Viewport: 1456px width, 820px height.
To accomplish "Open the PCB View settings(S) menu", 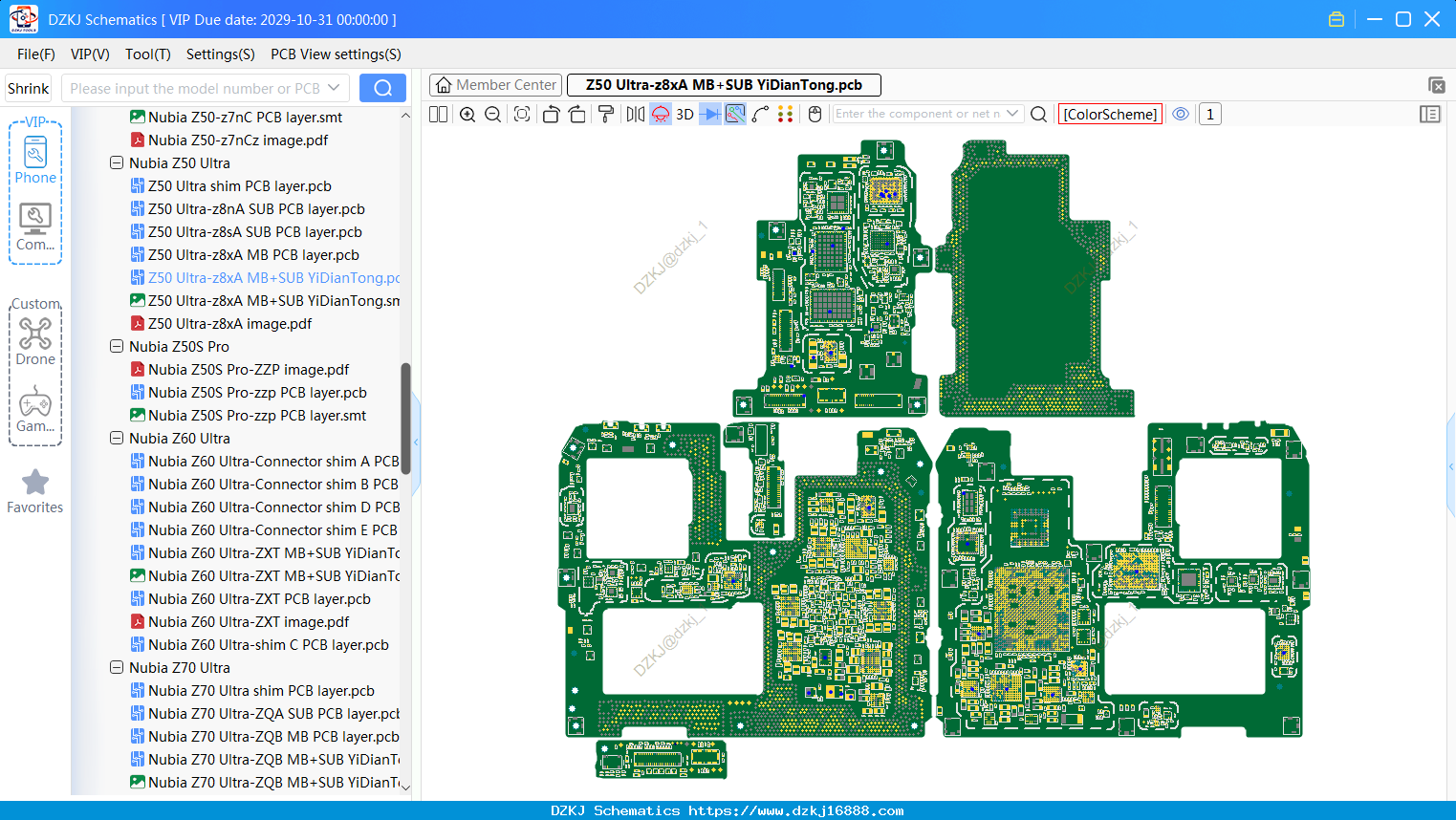I will (336, 54).
